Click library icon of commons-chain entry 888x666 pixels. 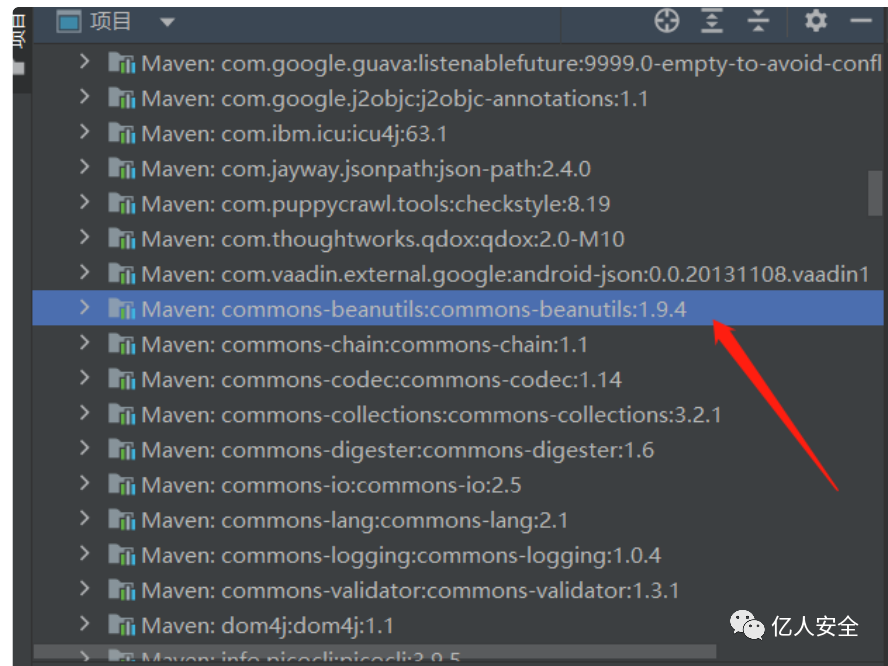coord(122,344)
